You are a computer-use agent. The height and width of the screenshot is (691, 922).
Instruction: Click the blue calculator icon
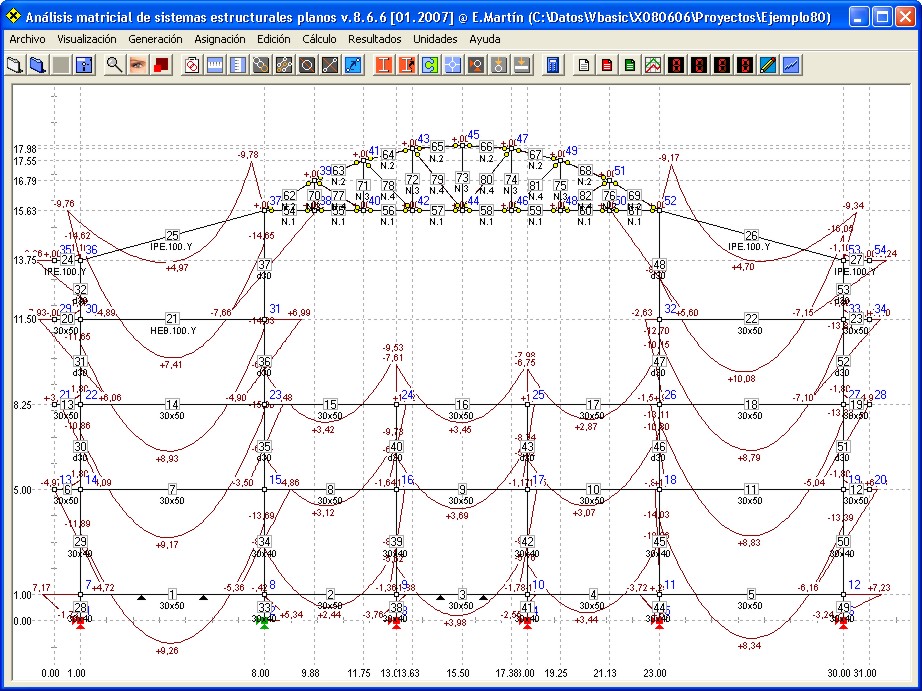coord(551,66)
